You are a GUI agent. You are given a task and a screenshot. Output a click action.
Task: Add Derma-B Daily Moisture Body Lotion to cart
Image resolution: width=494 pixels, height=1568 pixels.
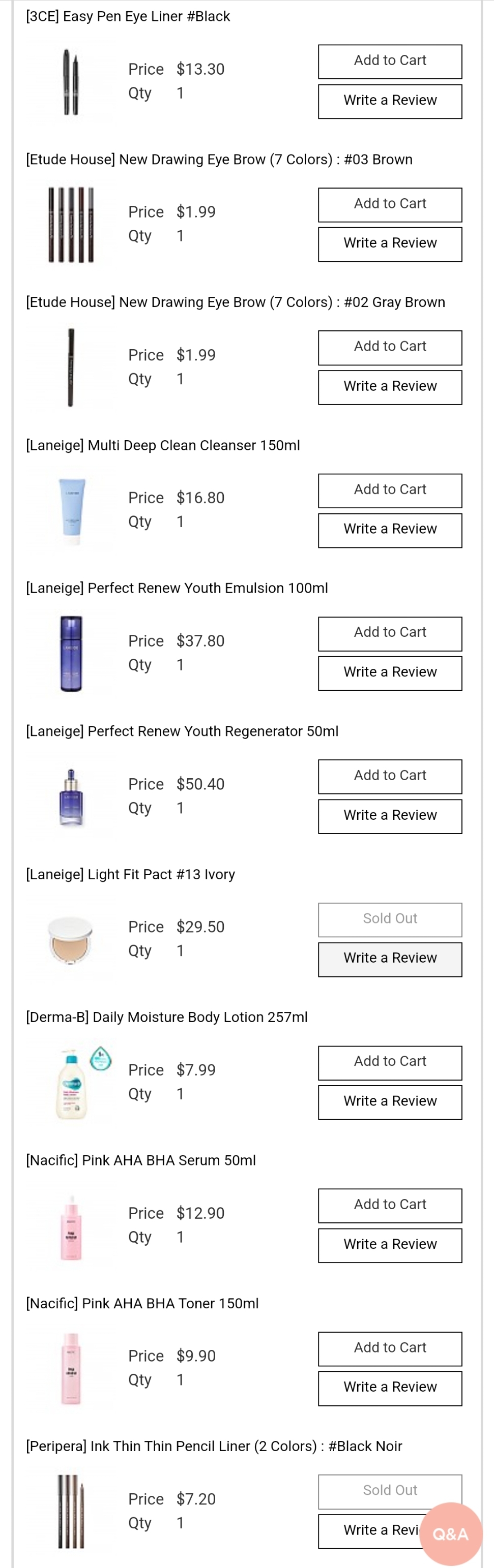[390, 1062]
